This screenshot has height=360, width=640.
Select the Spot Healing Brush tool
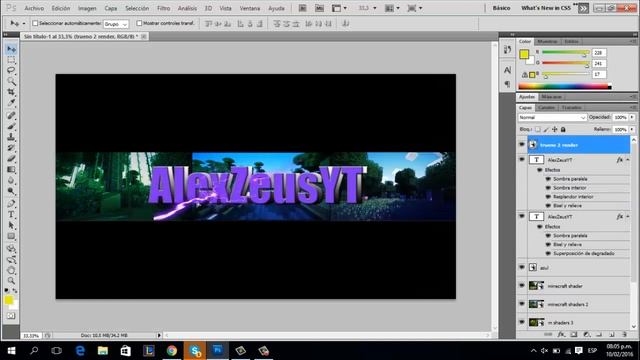coord(11,116)
